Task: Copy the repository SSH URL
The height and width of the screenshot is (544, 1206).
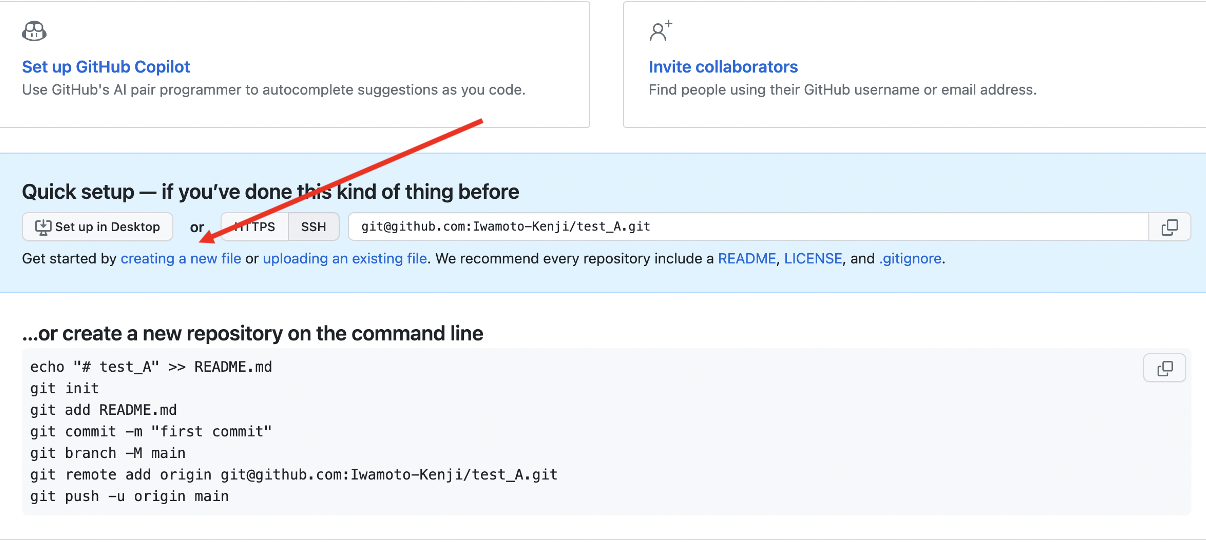Action: [x=1169, y=227]
